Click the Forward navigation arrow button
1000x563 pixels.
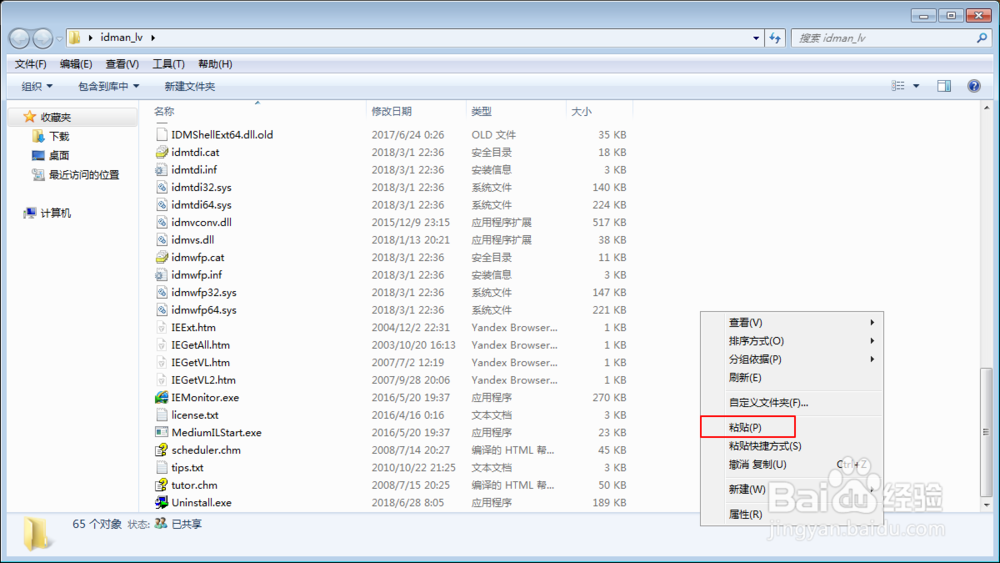43,38
